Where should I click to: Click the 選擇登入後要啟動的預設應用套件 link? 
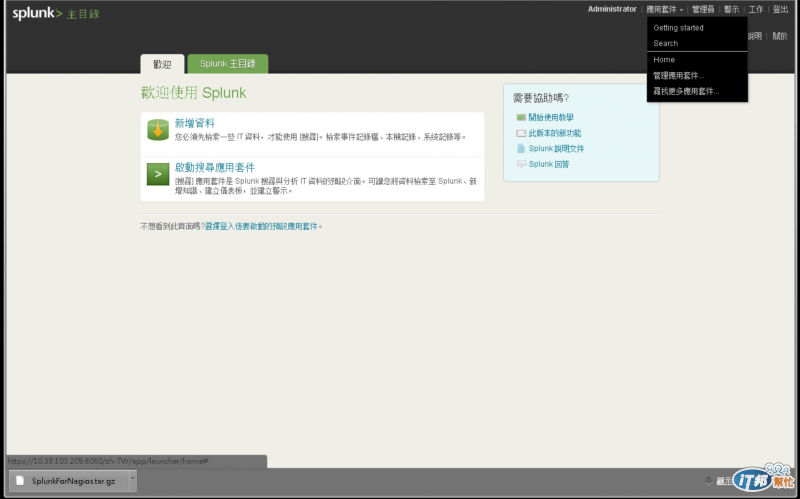(x=261, y=226)
